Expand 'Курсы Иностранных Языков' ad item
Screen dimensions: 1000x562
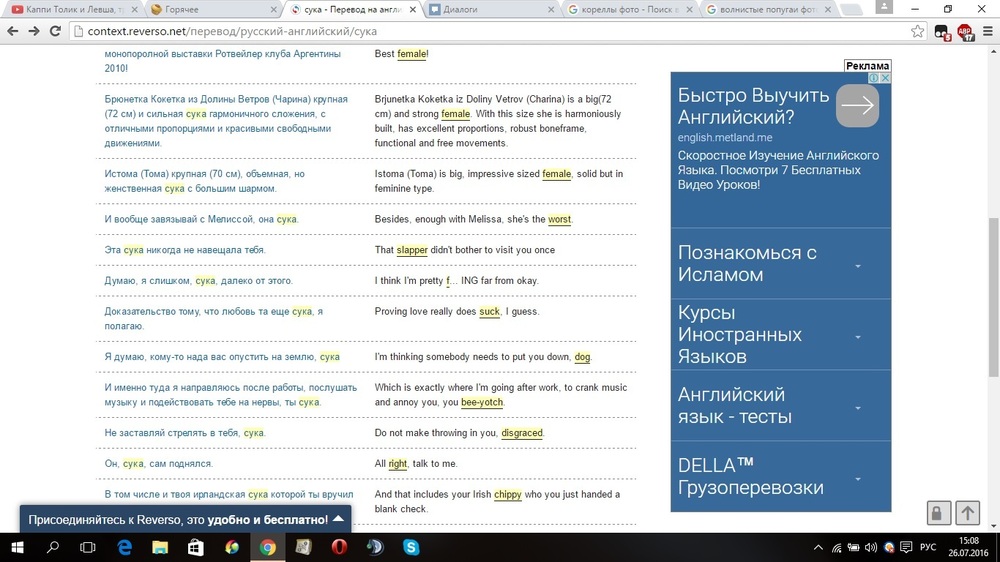pos(858,336)
